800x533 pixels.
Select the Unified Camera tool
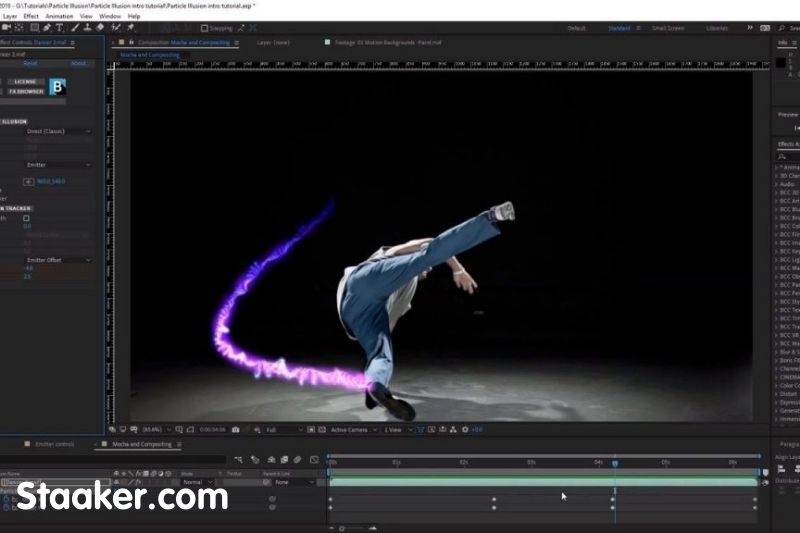tap(6, 28)
